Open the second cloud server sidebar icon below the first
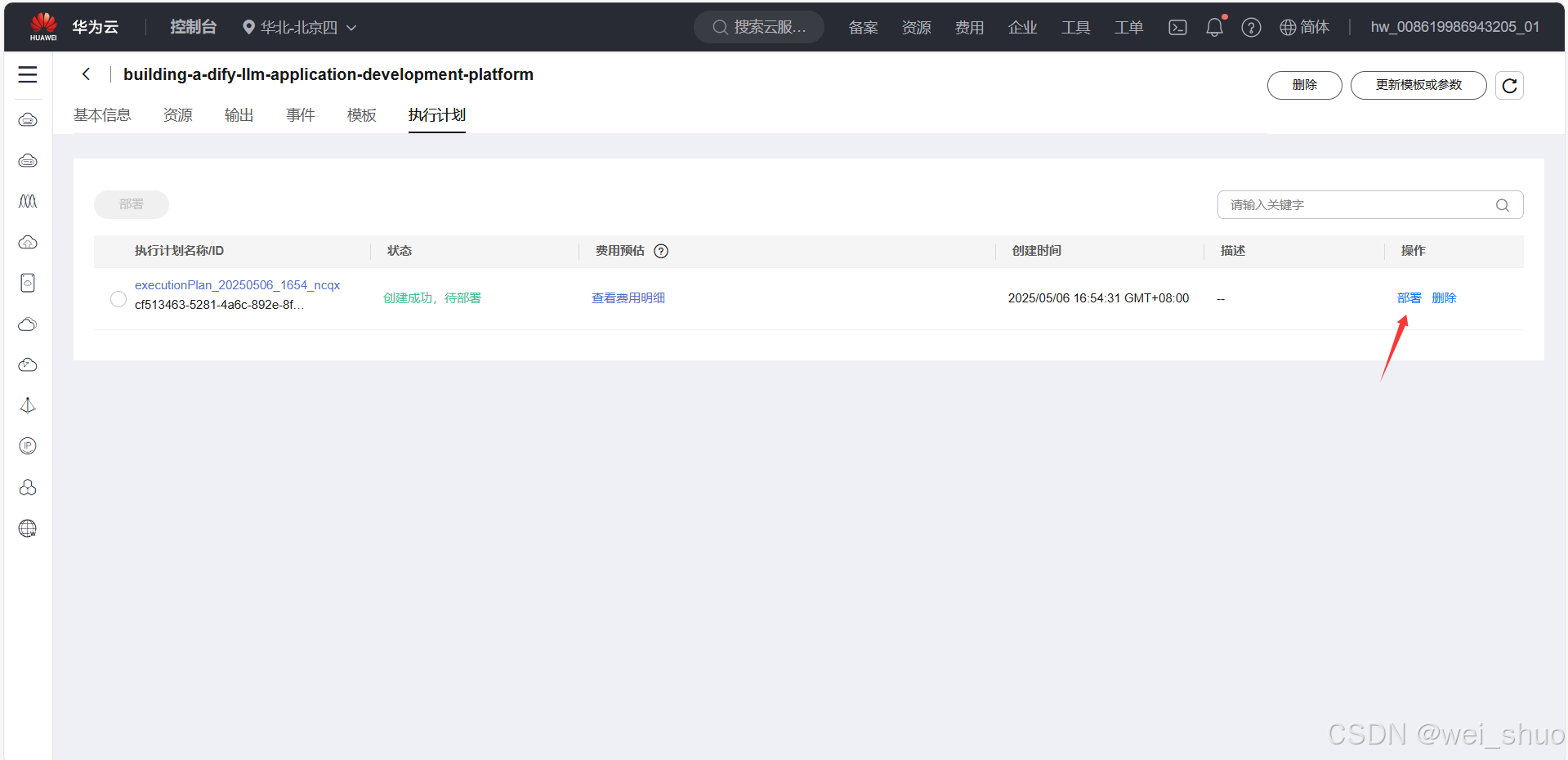Image resolution: width=1568 pixels, height=760 pixels. click(28, 161)
